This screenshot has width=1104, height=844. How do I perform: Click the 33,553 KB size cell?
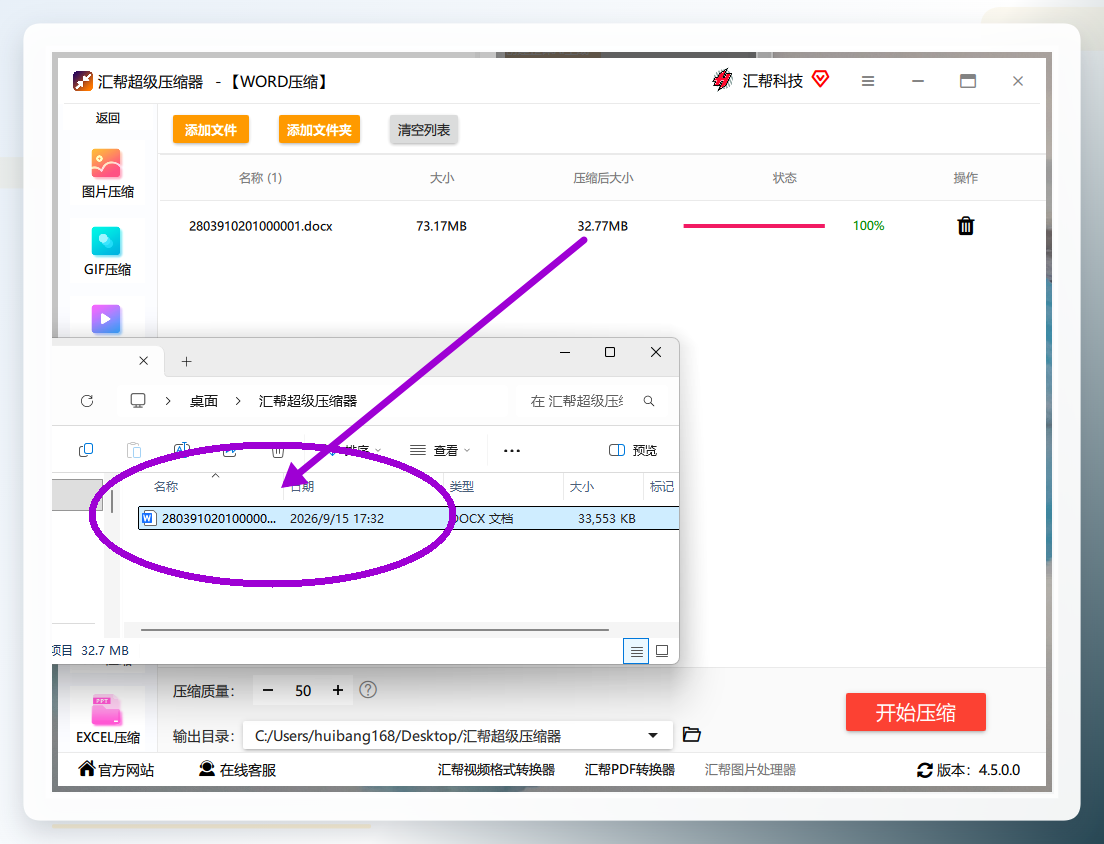click(x=607, y=519)
